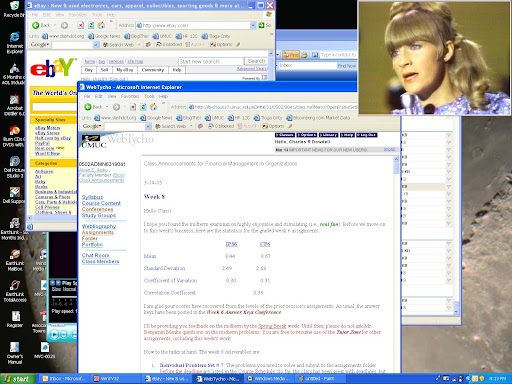Open Favorites menu in WebTycho window

pyautogui.click(x=130, y=96)
